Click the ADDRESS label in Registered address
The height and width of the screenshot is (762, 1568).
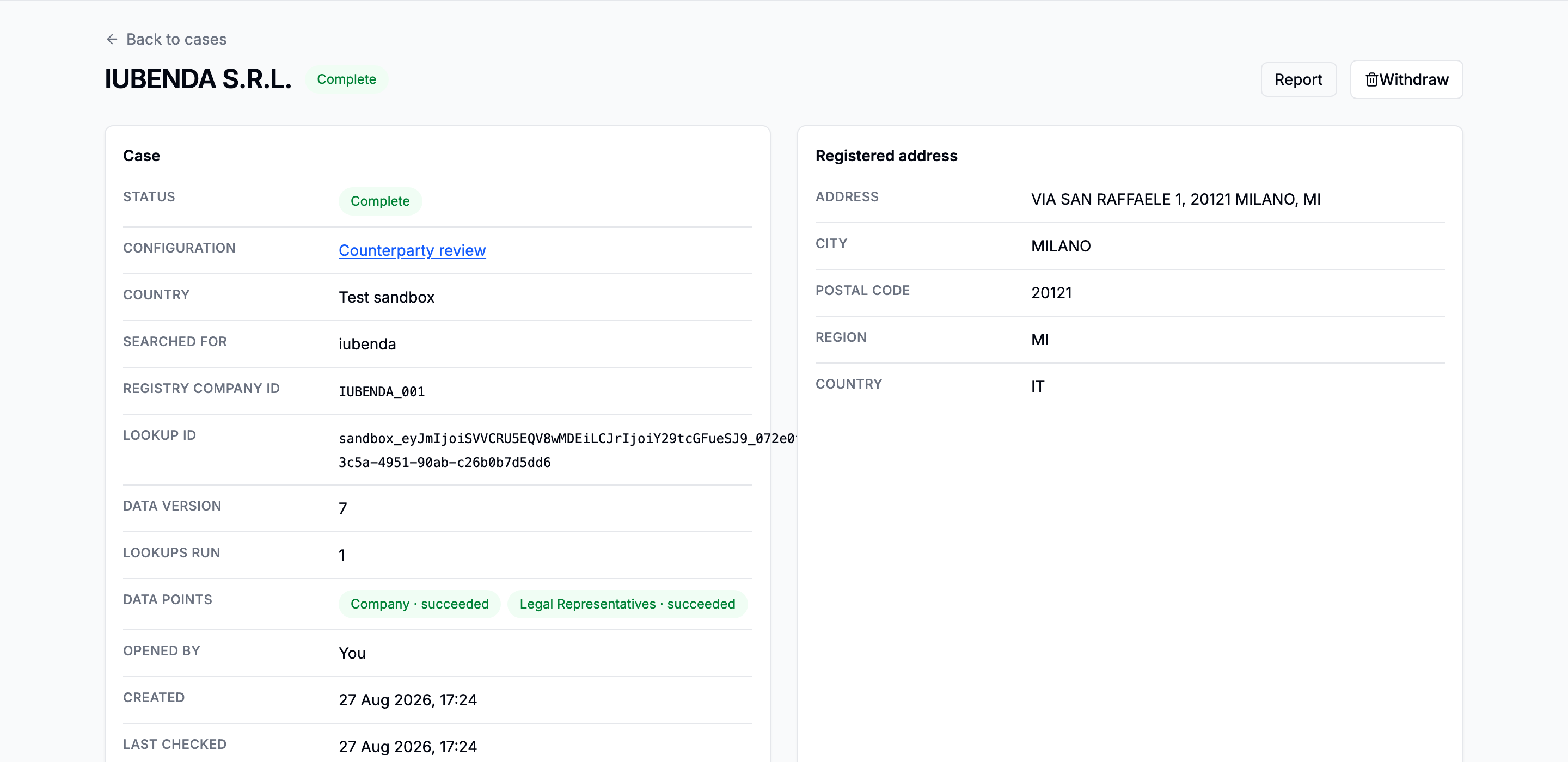(x=847, y=197)
